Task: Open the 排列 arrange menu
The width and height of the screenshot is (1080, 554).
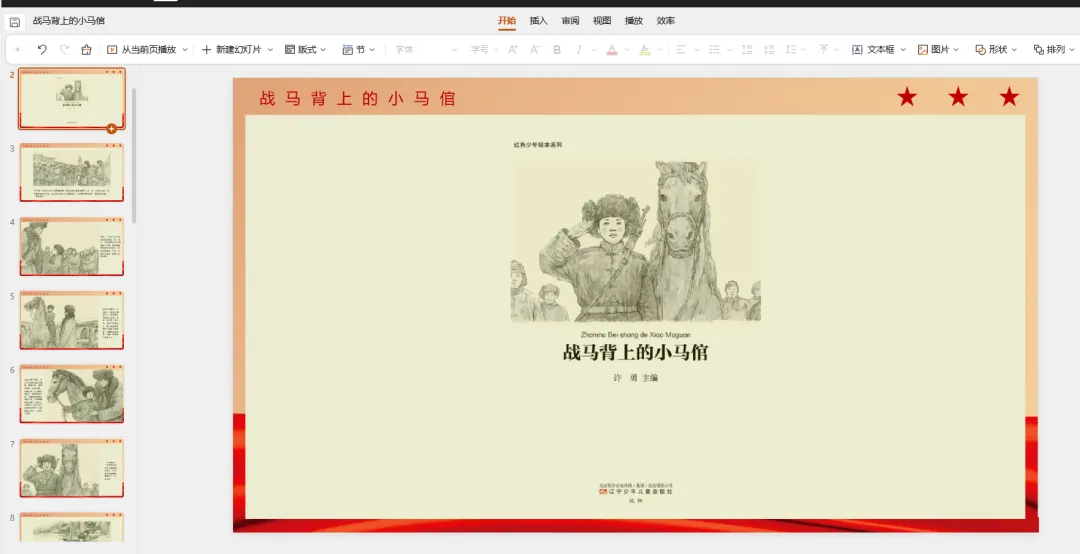Action: pyautogui.click(x=1054, y=50)
